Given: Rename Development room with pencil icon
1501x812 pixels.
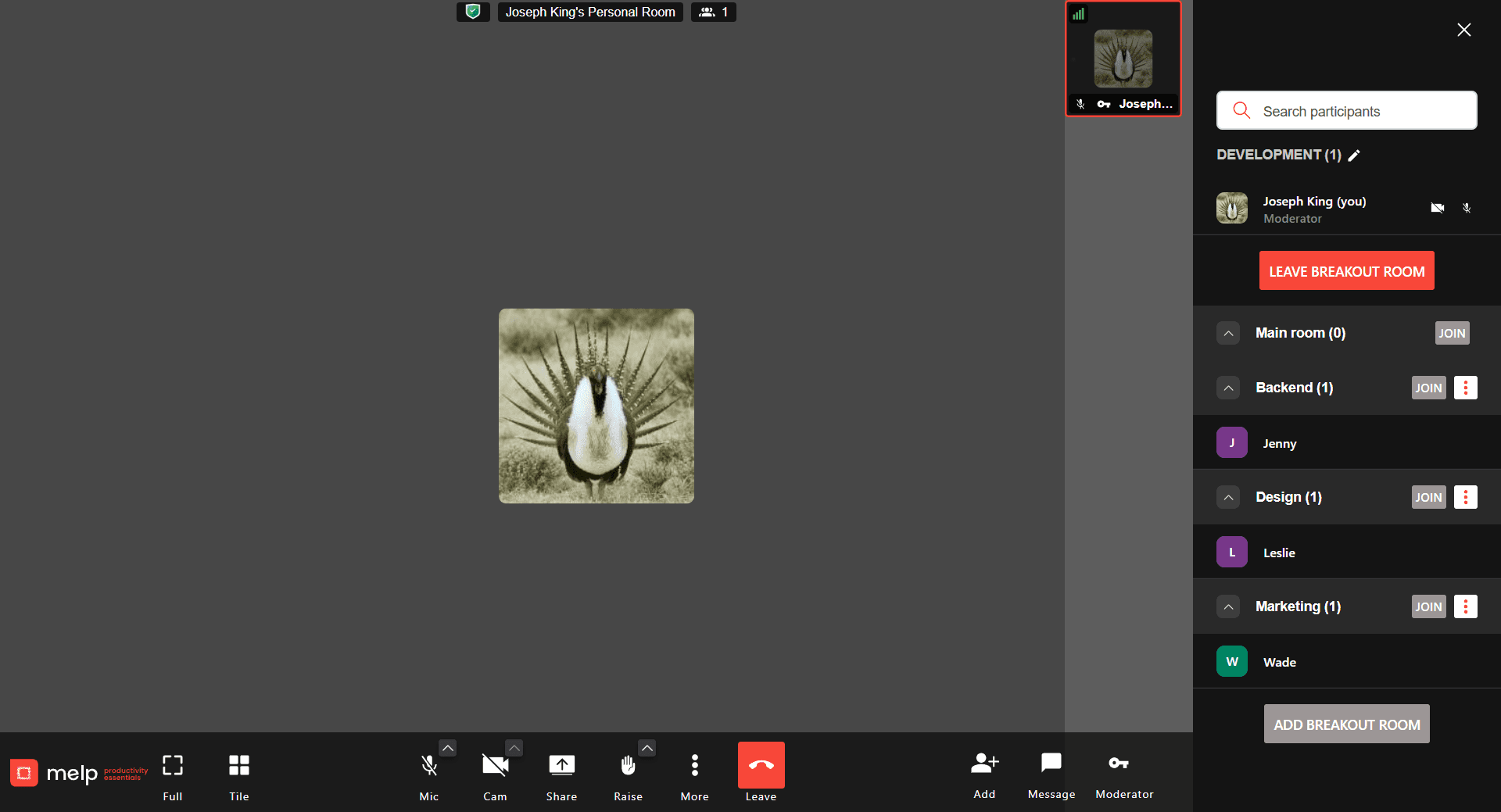Looking at the screenshot, I should [1355, 155].
